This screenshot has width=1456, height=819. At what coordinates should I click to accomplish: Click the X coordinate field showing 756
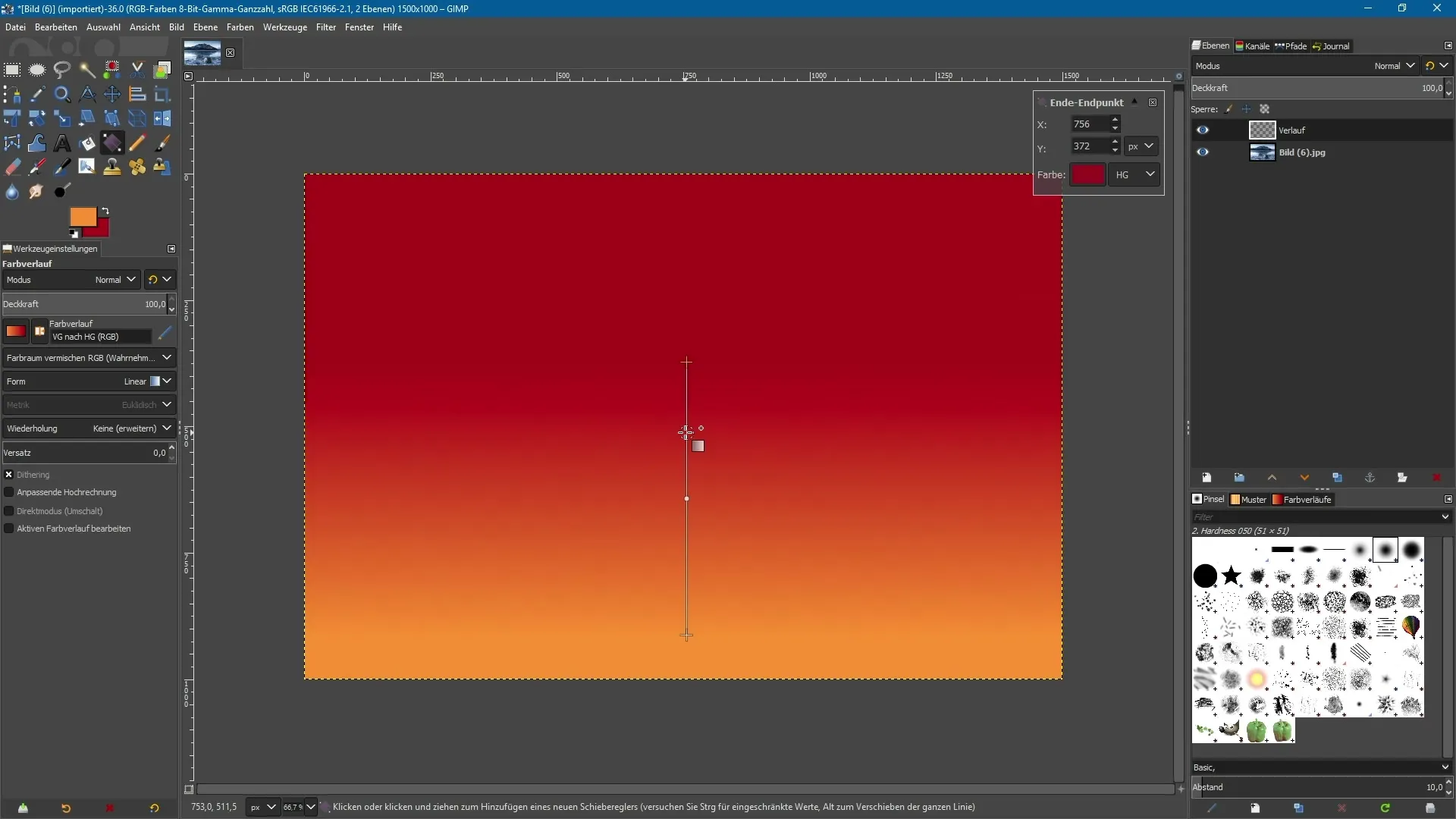[1090, 124]
